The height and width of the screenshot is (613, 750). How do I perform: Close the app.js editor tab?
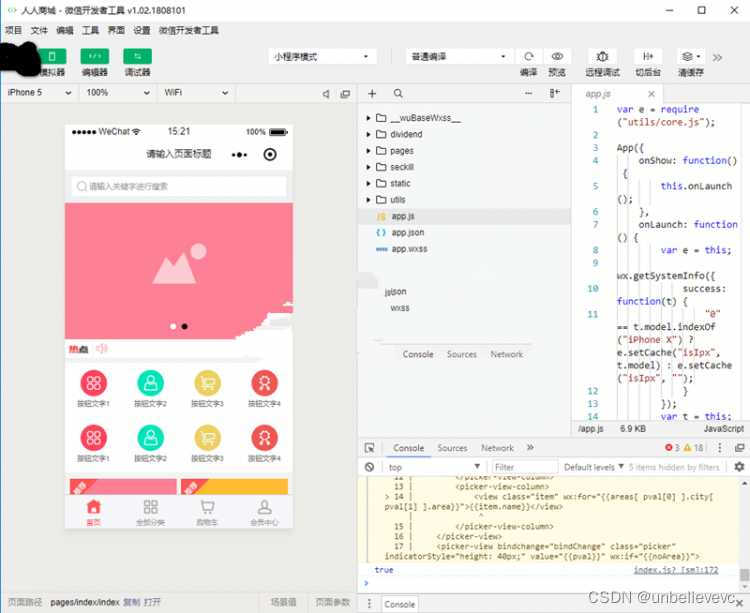point(651,94)
